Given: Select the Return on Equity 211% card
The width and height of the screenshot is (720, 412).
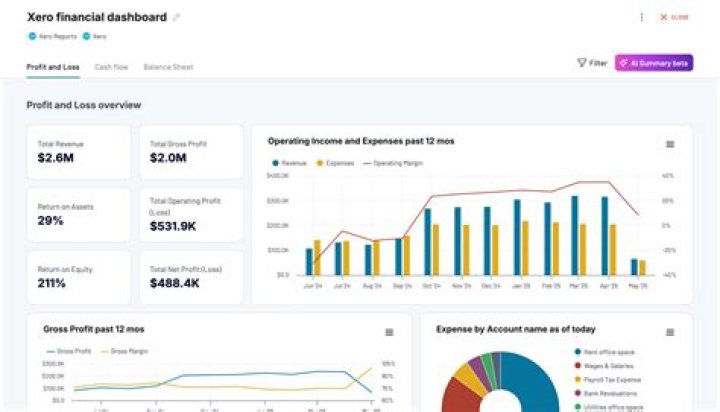Looking at the screenshot, I should coord(79,277).
